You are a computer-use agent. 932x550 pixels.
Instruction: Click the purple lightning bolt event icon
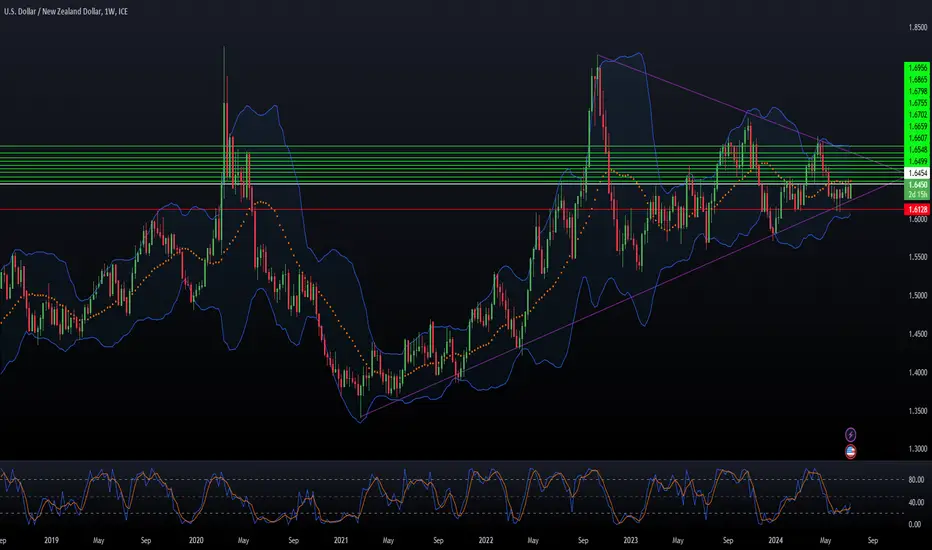tap(851, 435)
